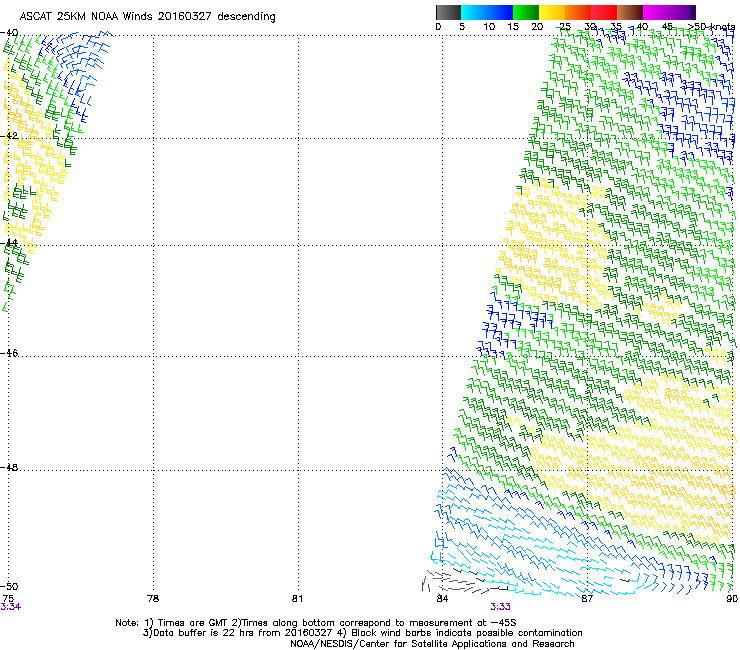Select the yellow 20-25 knots legend band
740x650 pixels.
click(x=552, y=12)
